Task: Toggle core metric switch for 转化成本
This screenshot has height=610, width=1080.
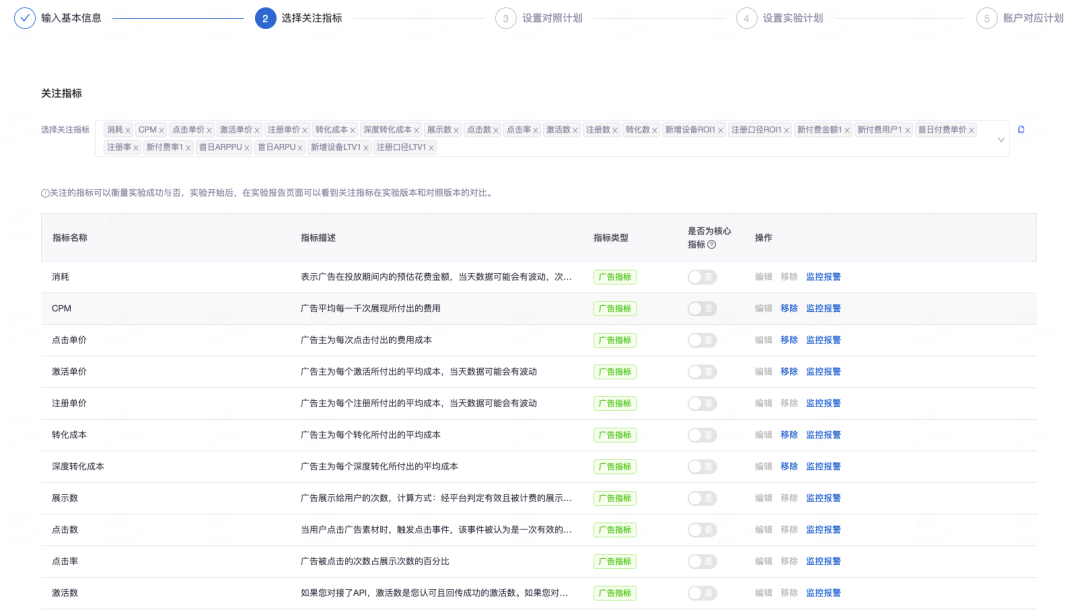Action: [702, 435]
